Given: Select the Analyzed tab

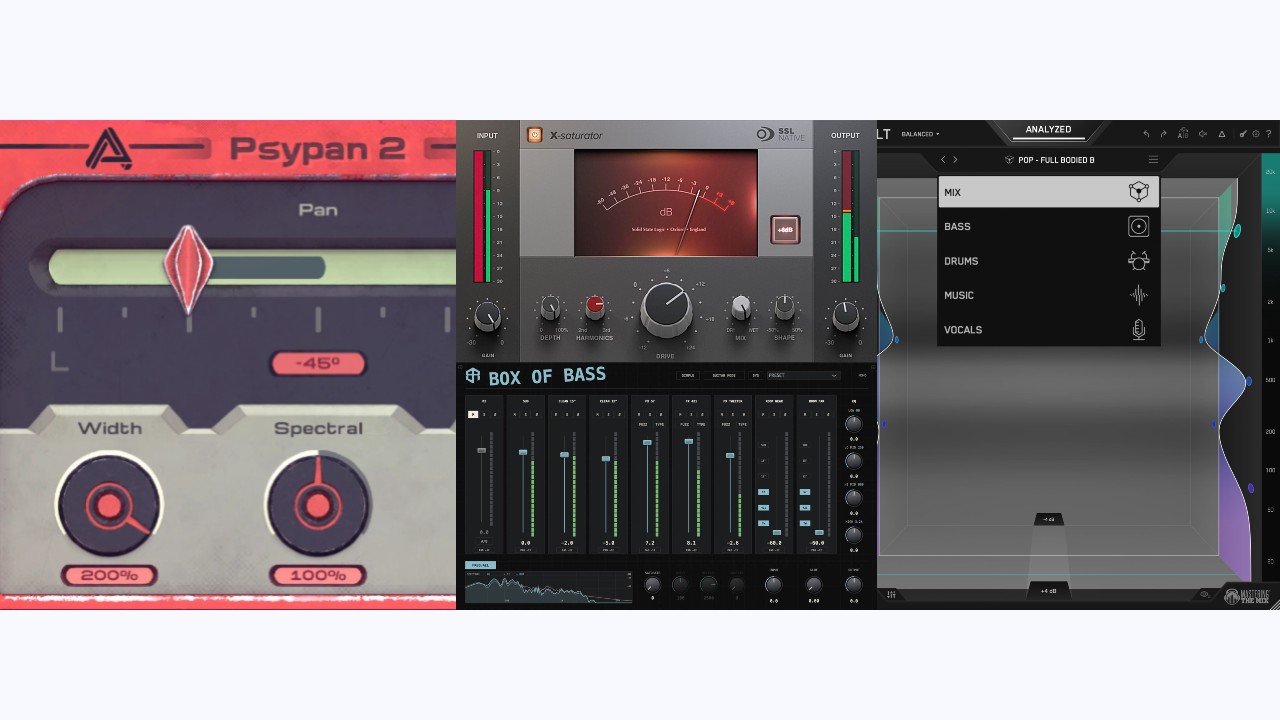Looking at the screenshot, I should (x=1048, y=130).
